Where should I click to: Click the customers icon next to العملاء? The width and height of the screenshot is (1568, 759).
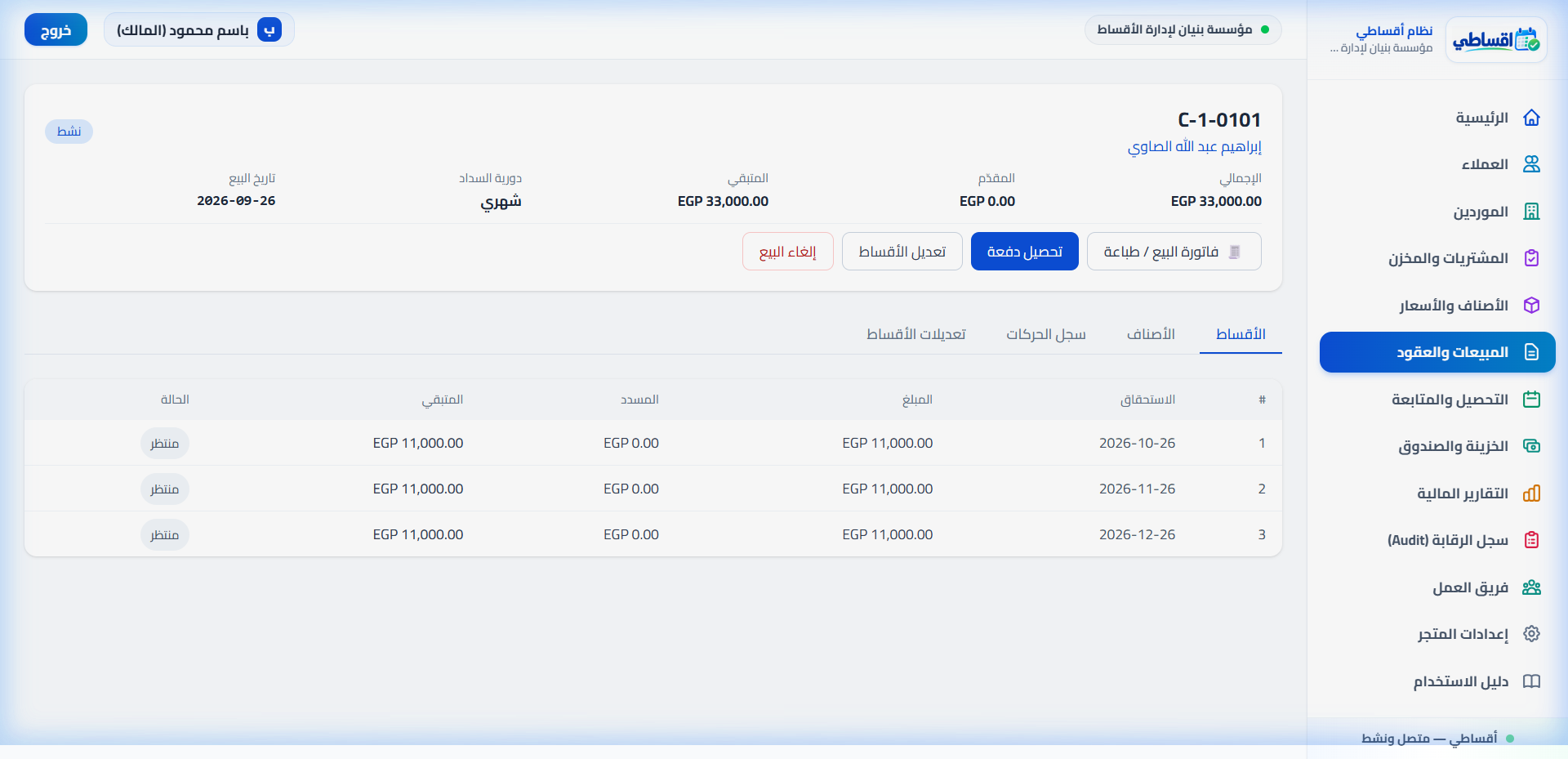(1531, 164)
